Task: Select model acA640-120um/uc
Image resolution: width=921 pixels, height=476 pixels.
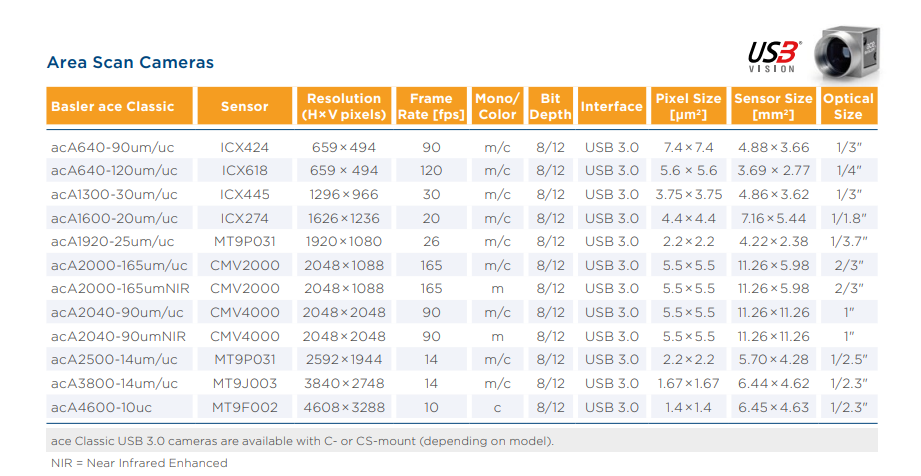Action: point(115,170)
